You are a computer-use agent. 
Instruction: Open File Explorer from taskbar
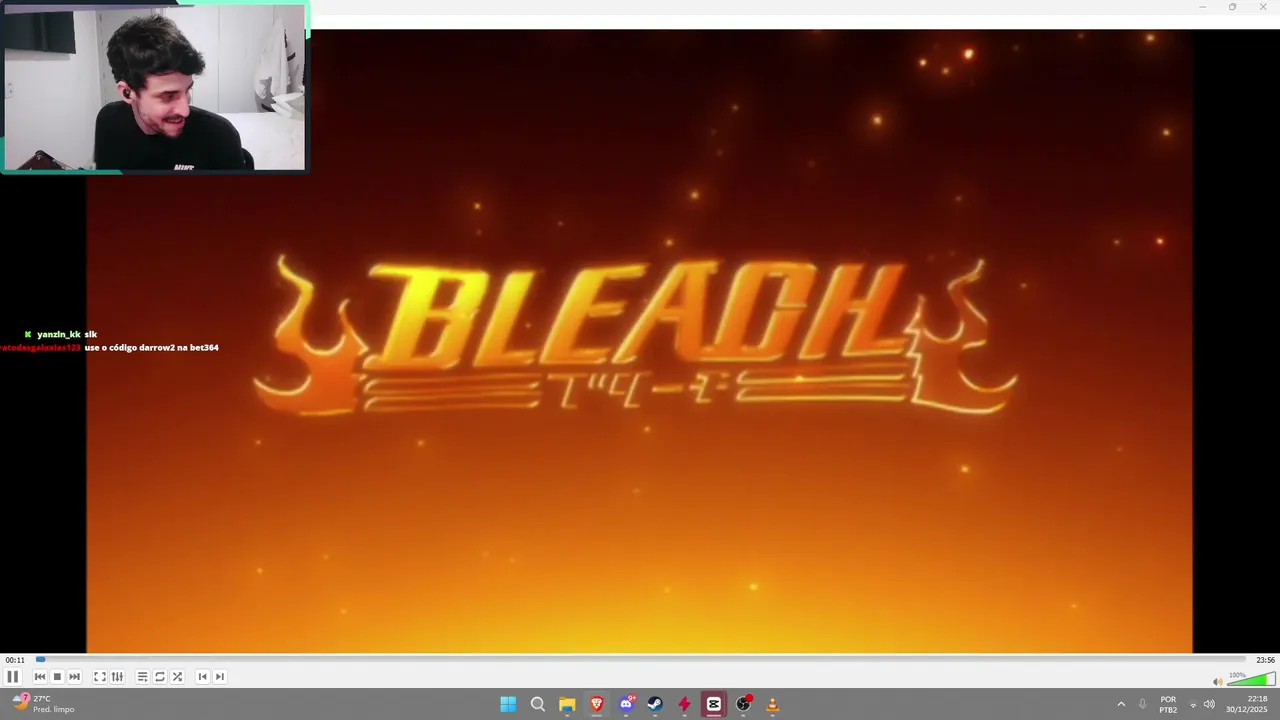pyautogui.click(x=567, y=704)
